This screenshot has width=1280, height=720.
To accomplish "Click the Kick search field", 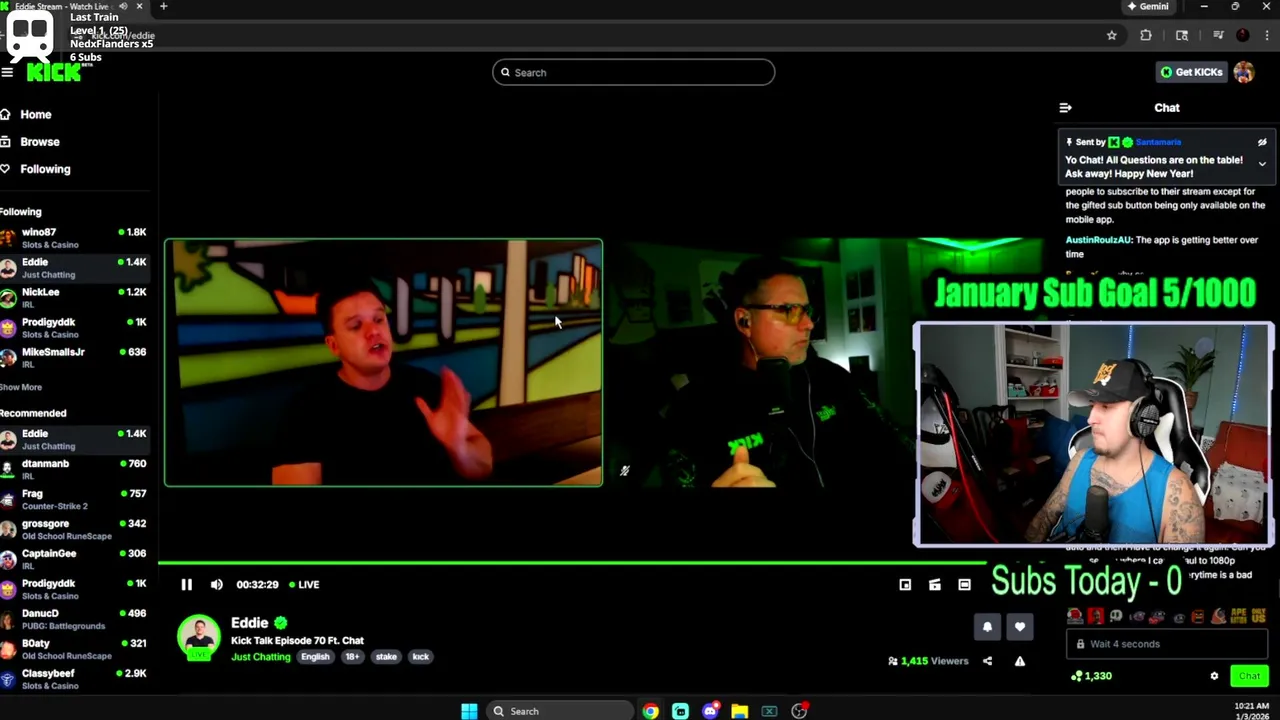I will [633, 72].
